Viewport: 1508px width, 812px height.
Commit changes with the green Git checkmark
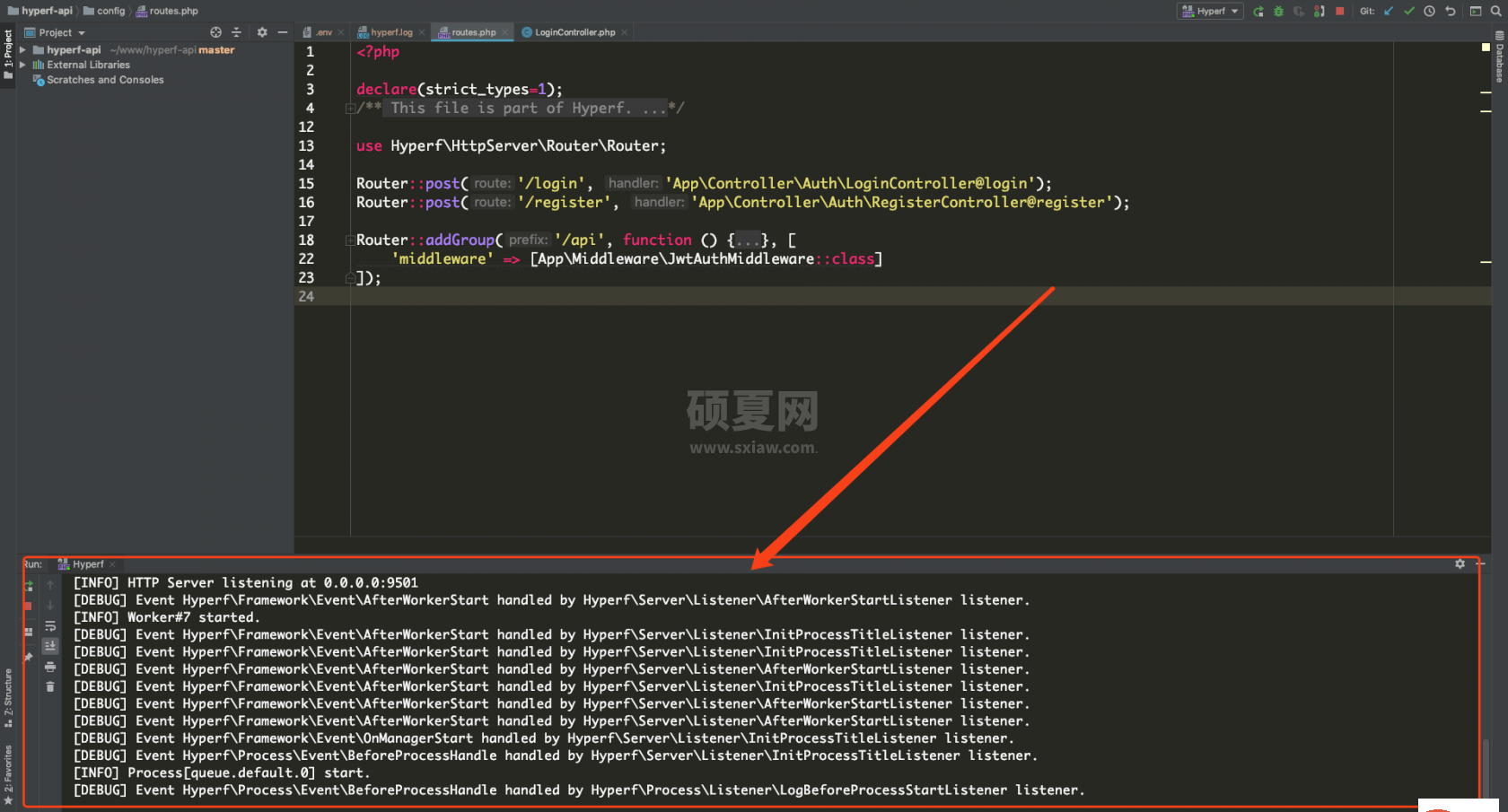tap(1409, 11)
